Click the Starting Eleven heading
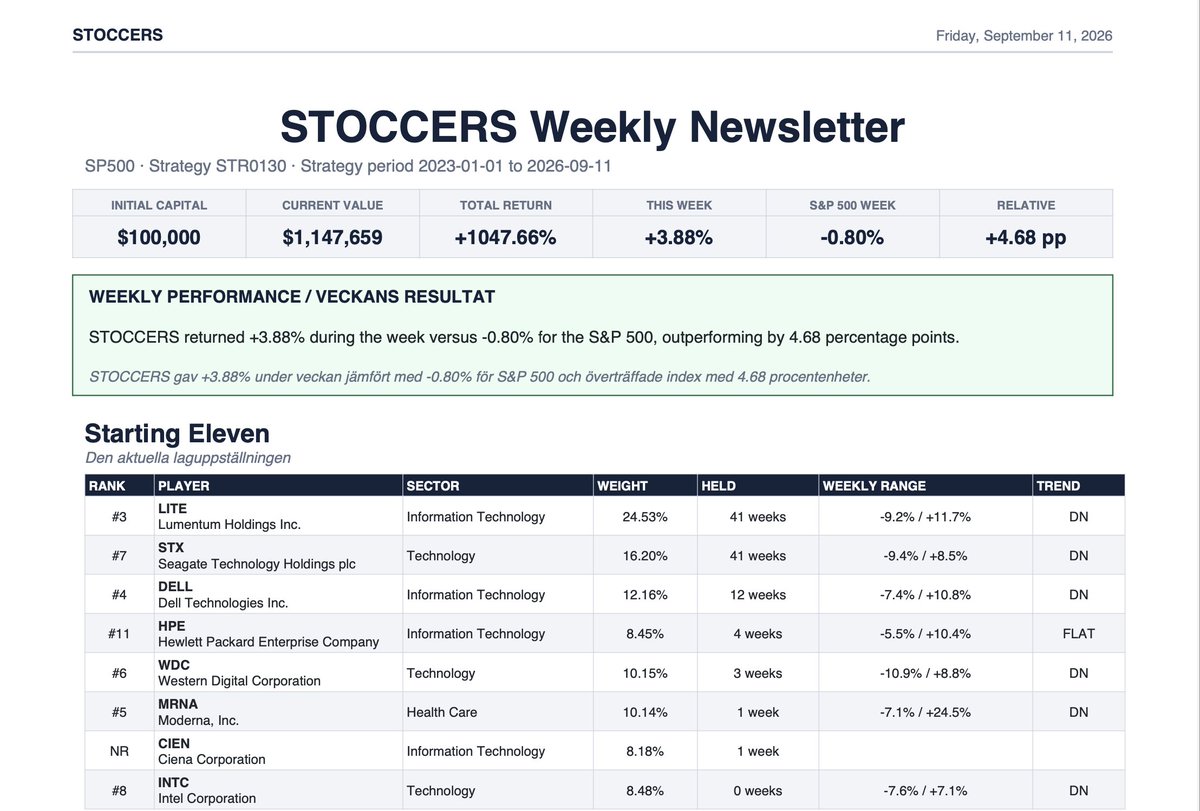This screenshot has height=811, width=1200. click(177, 433)
